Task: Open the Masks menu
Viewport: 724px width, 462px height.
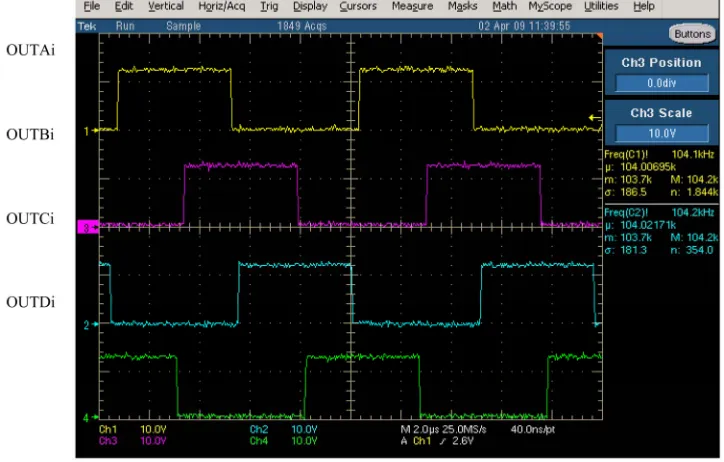Action: point(462,6)
